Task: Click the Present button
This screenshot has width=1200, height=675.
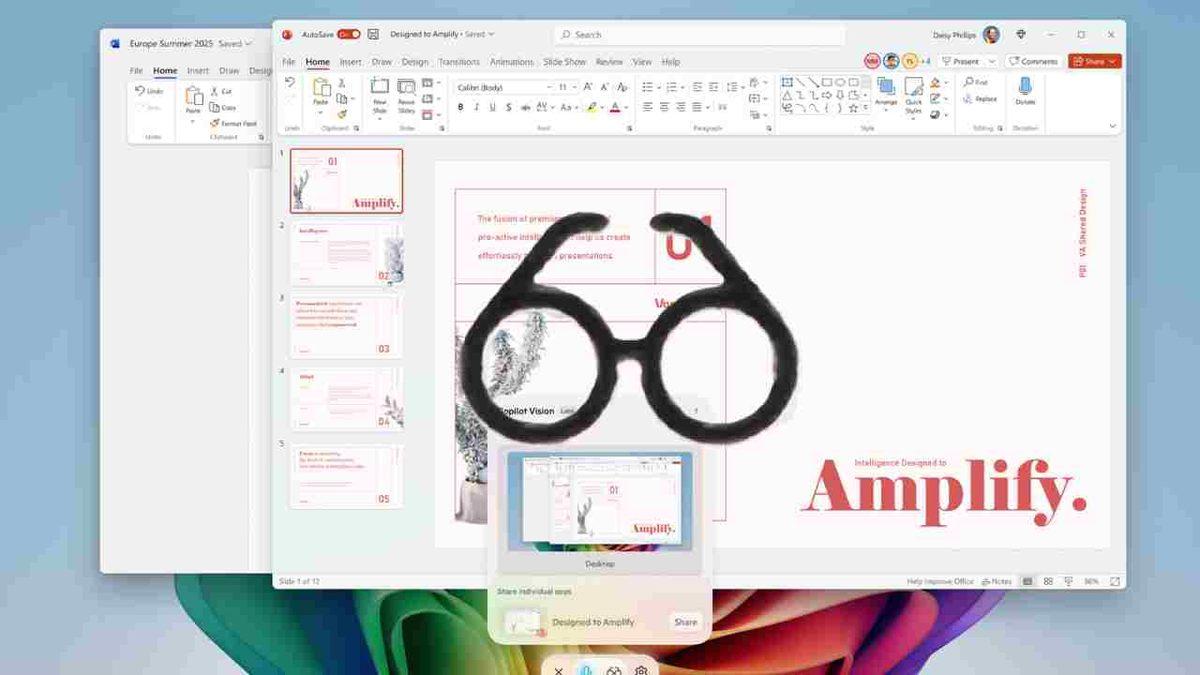Action: [964, 61]
